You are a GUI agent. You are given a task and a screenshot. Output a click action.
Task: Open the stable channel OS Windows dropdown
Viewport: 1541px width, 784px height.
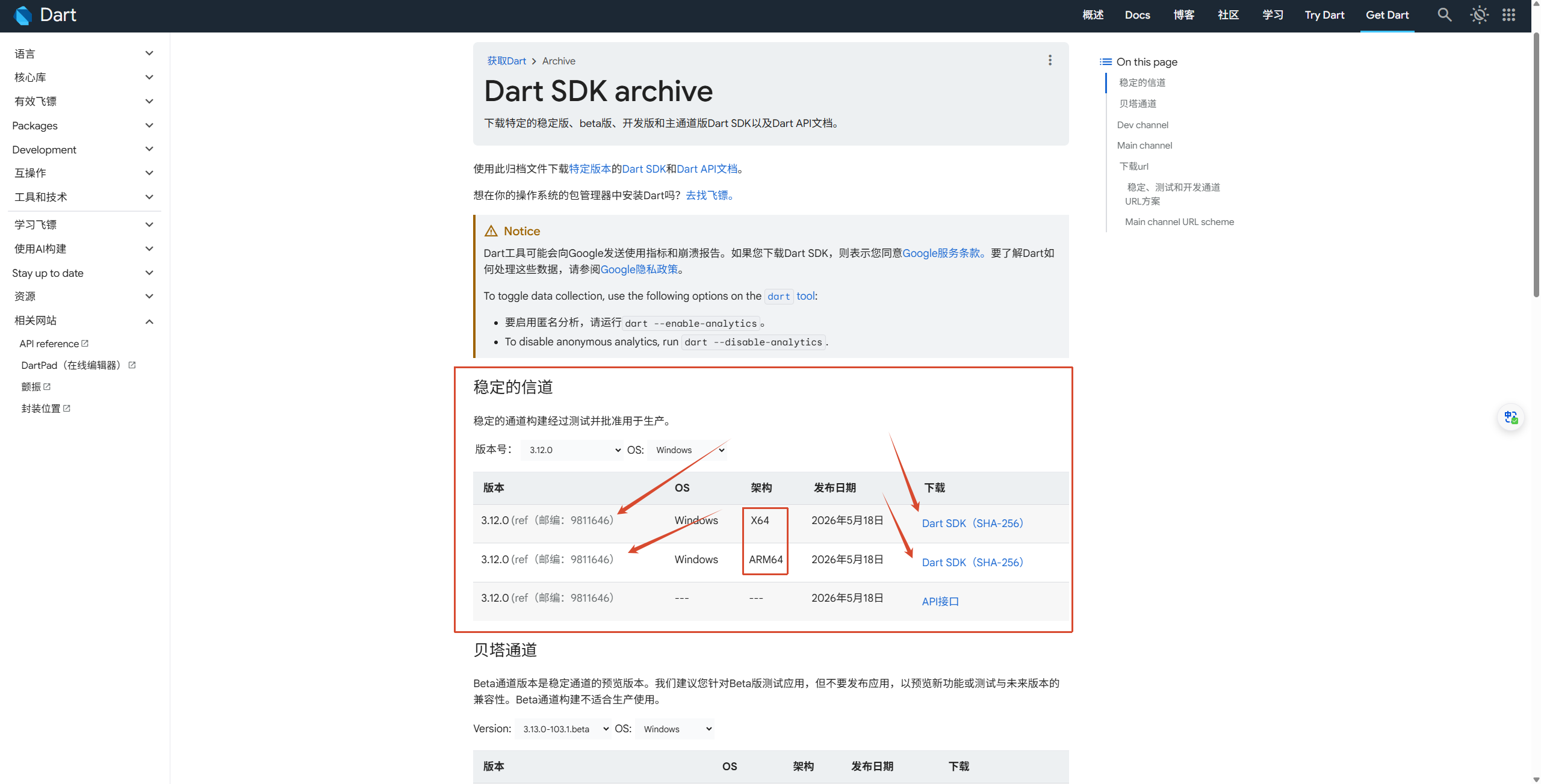(687, 450)
